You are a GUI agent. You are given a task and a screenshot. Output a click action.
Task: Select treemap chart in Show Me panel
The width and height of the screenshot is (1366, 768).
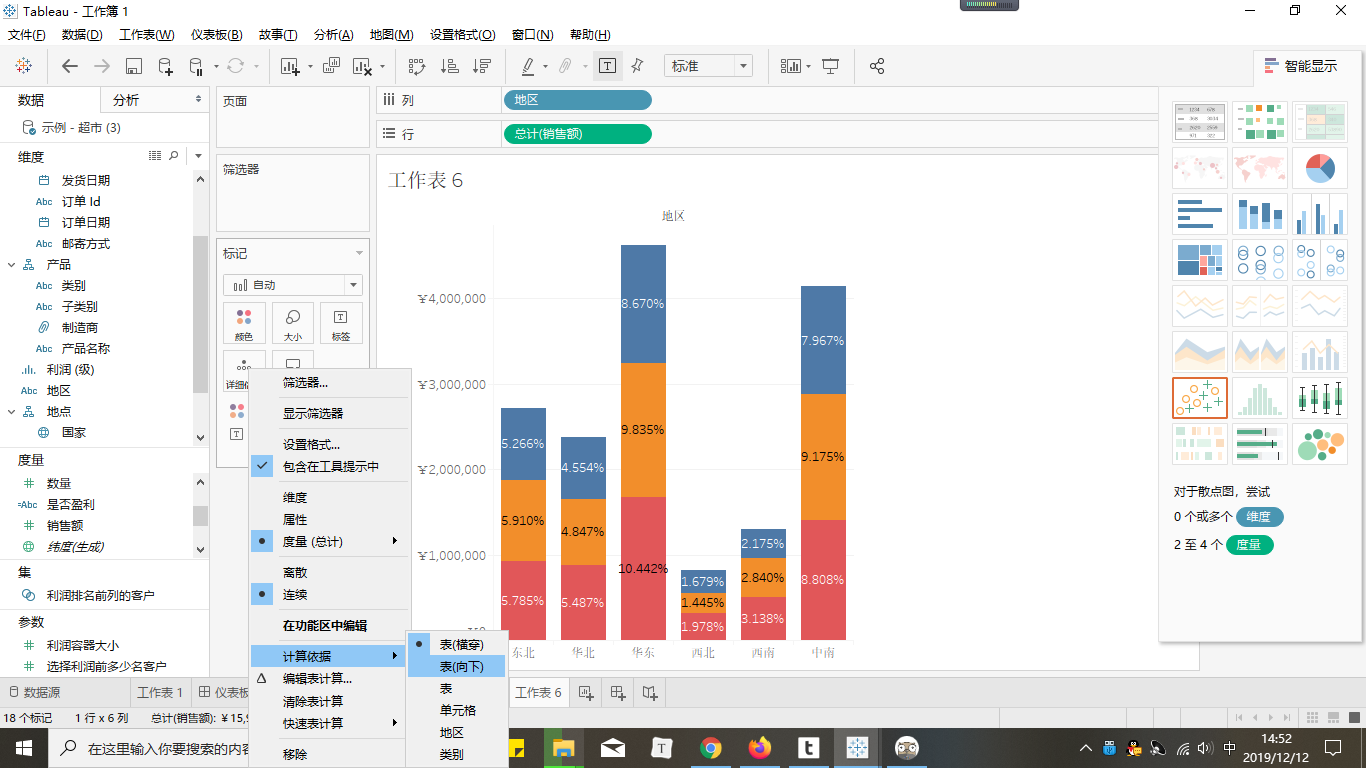[1200, 260]
